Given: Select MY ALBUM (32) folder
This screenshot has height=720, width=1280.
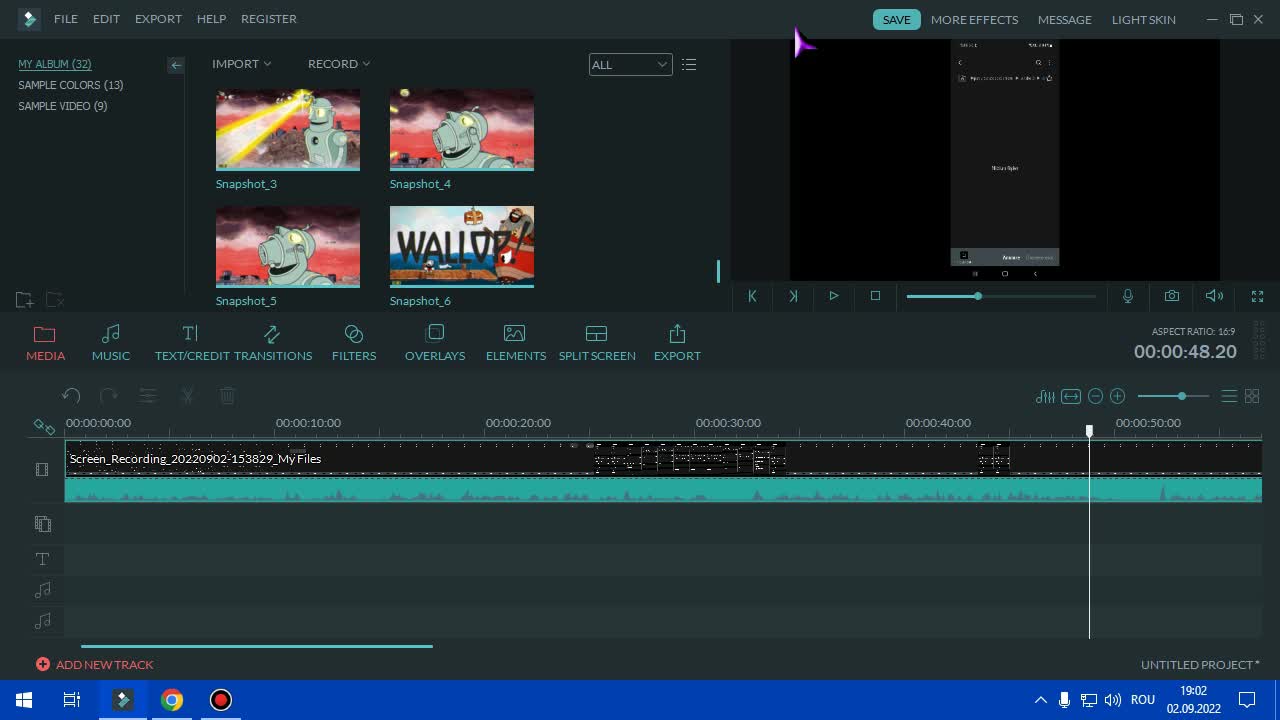Looking at the screenshot, I should tap(55, 64).
